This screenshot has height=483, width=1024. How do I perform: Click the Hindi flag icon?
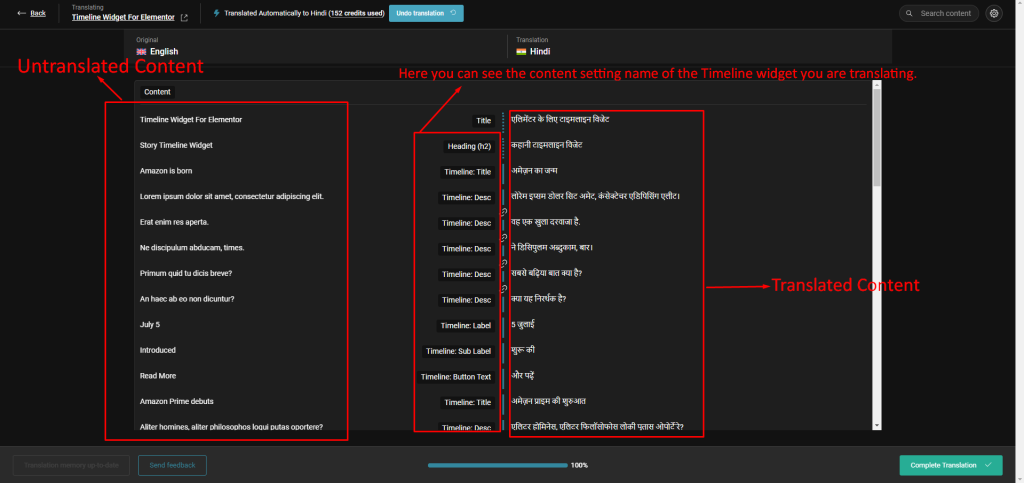click(520, 51)
